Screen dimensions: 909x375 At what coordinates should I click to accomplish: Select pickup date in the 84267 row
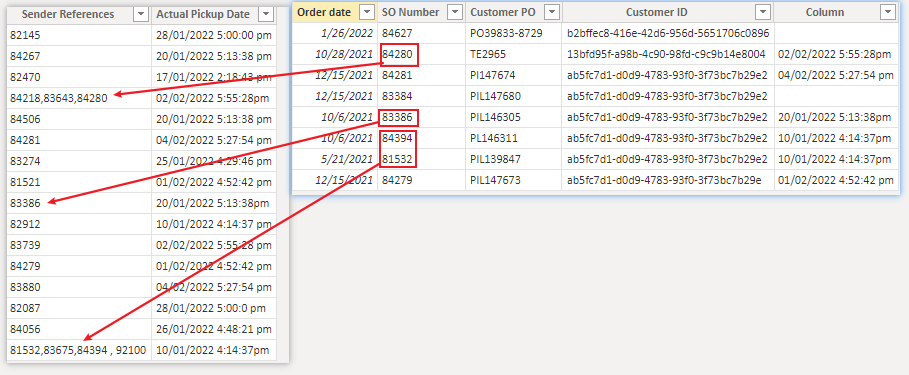tap(214, 56)
